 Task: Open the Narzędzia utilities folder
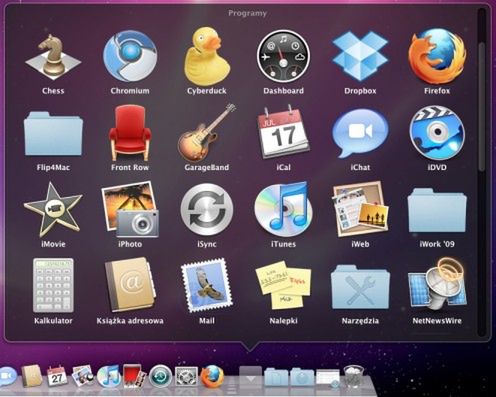[x=360, y=287]
